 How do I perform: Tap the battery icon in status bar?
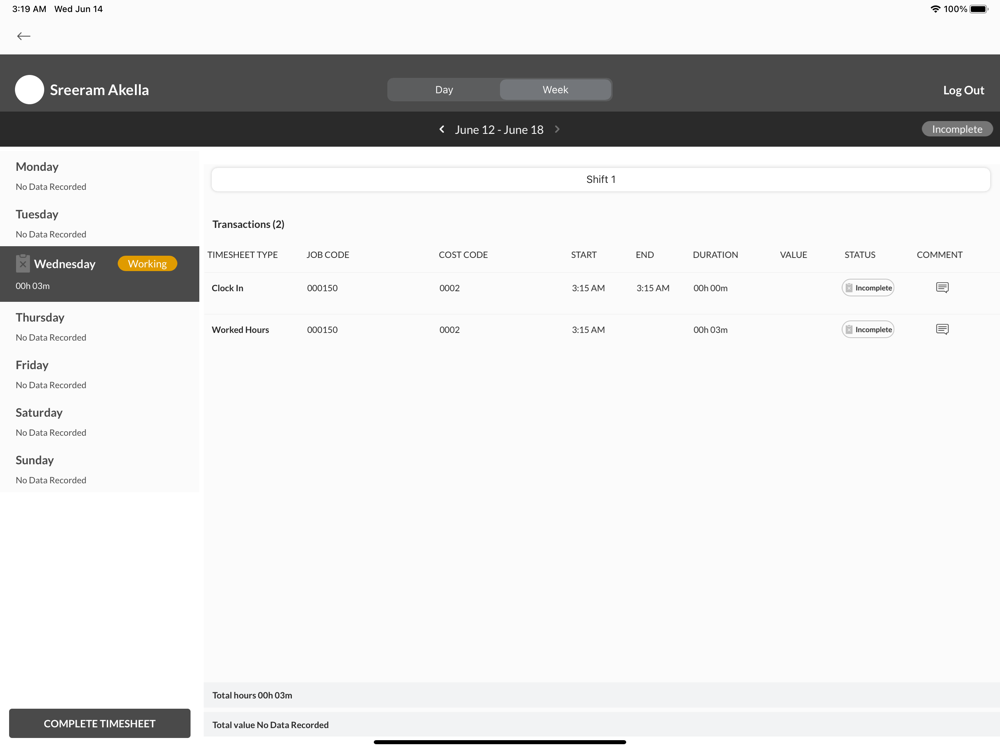coord(979,9)
